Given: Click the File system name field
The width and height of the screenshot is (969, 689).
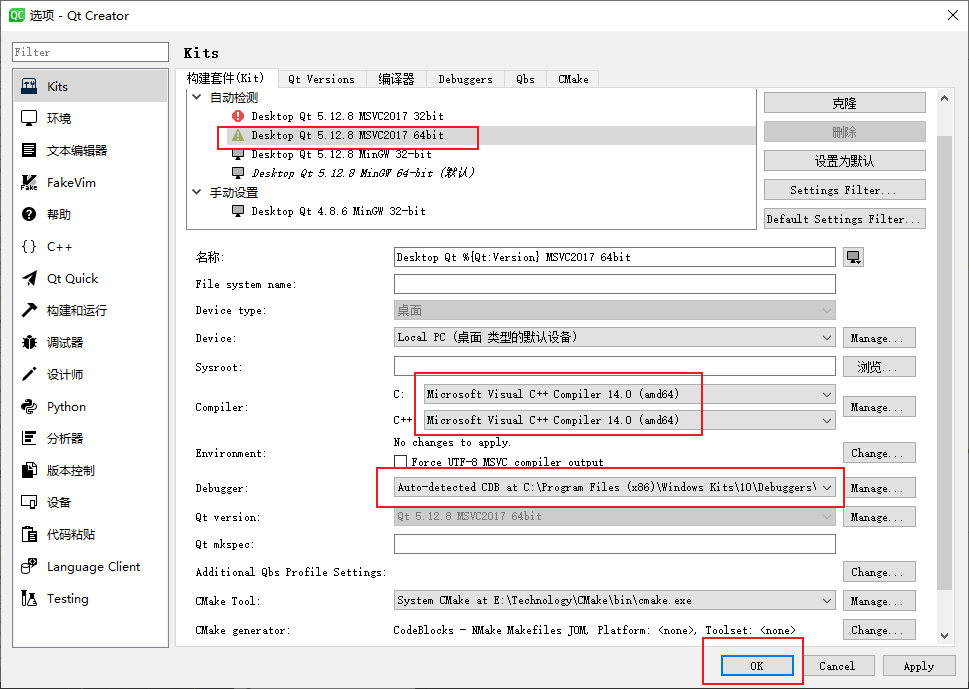Looking at the screenshot, I should point(614,284).
